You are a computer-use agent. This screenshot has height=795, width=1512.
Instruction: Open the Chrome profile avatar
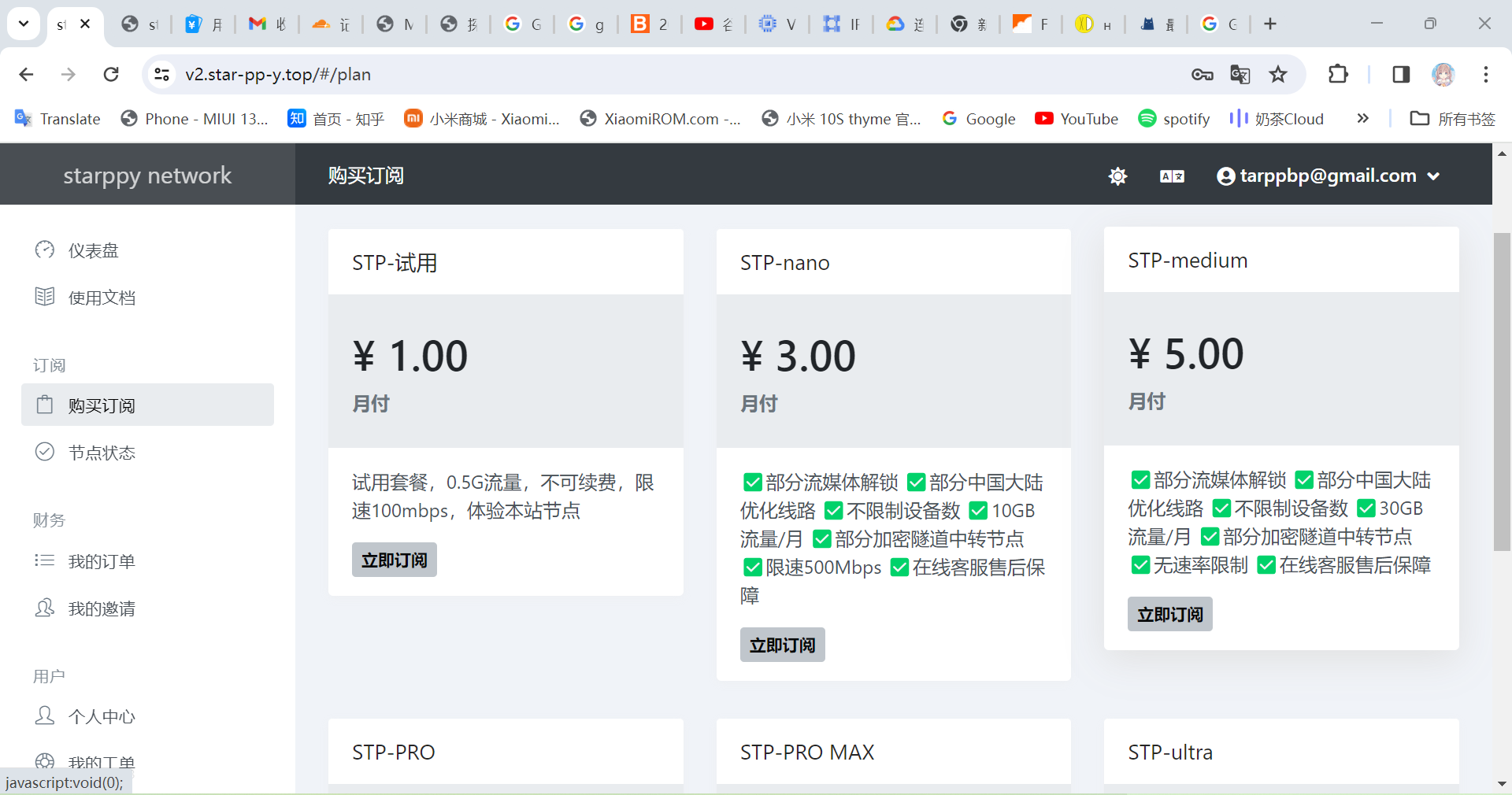click(x=1443, y=74)
